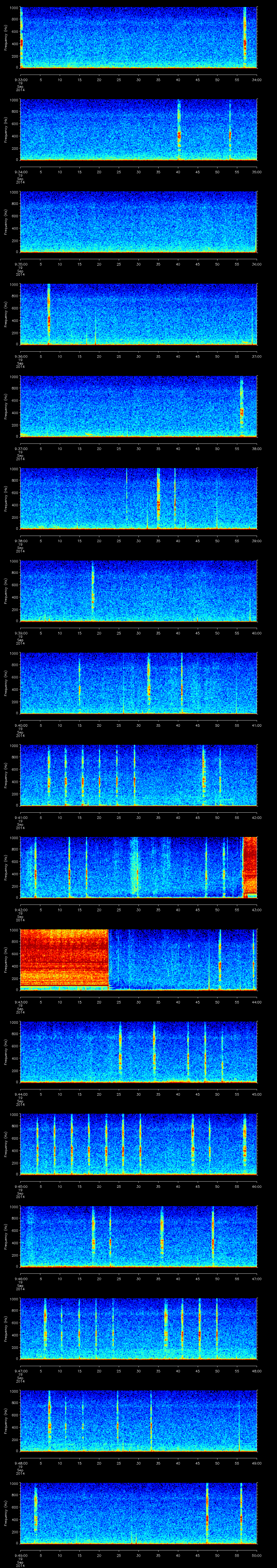Click the large red broadband block in the 9:43 panel
This screenshot has width=277, height=1568.
click(x=64, y=959)
